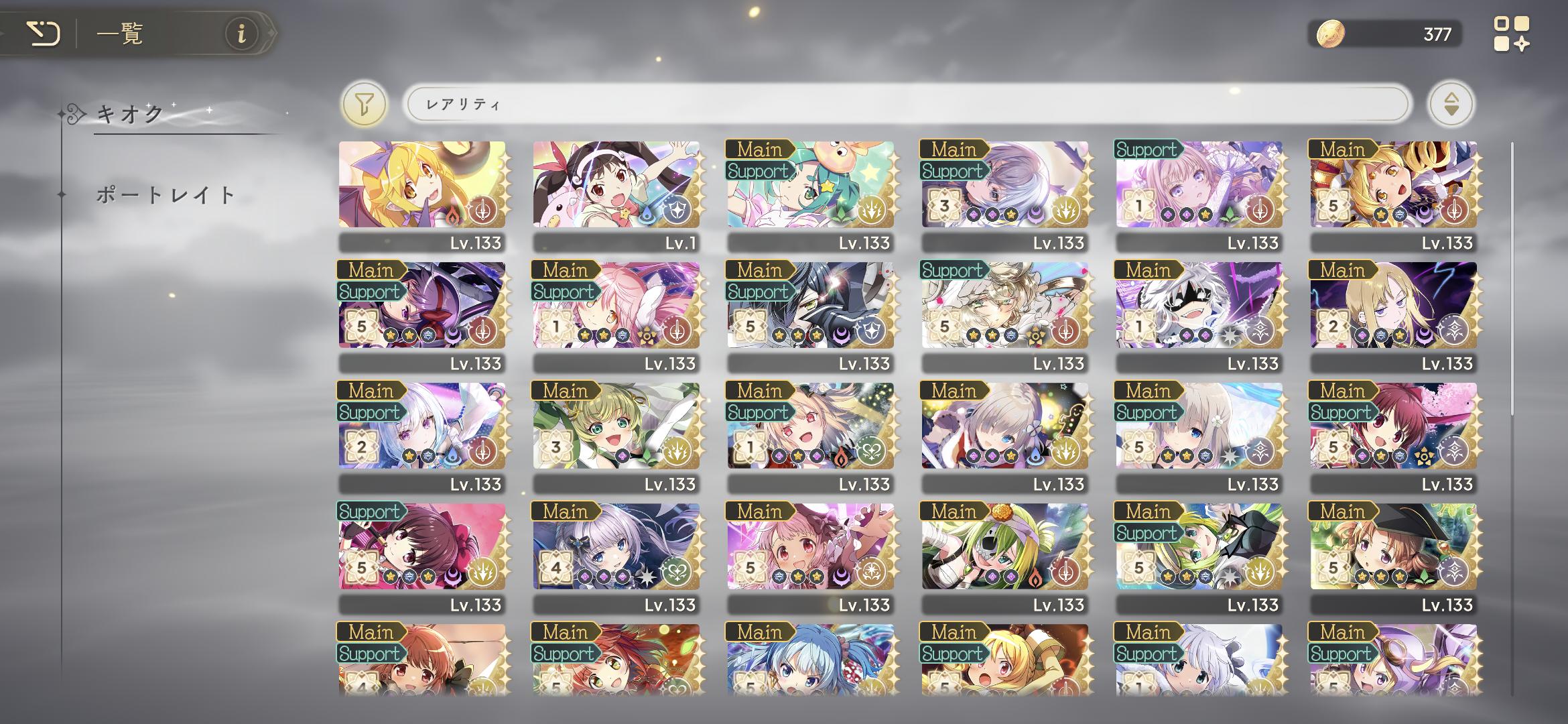Toggle the sort order arrows button

click(1451, 104)
